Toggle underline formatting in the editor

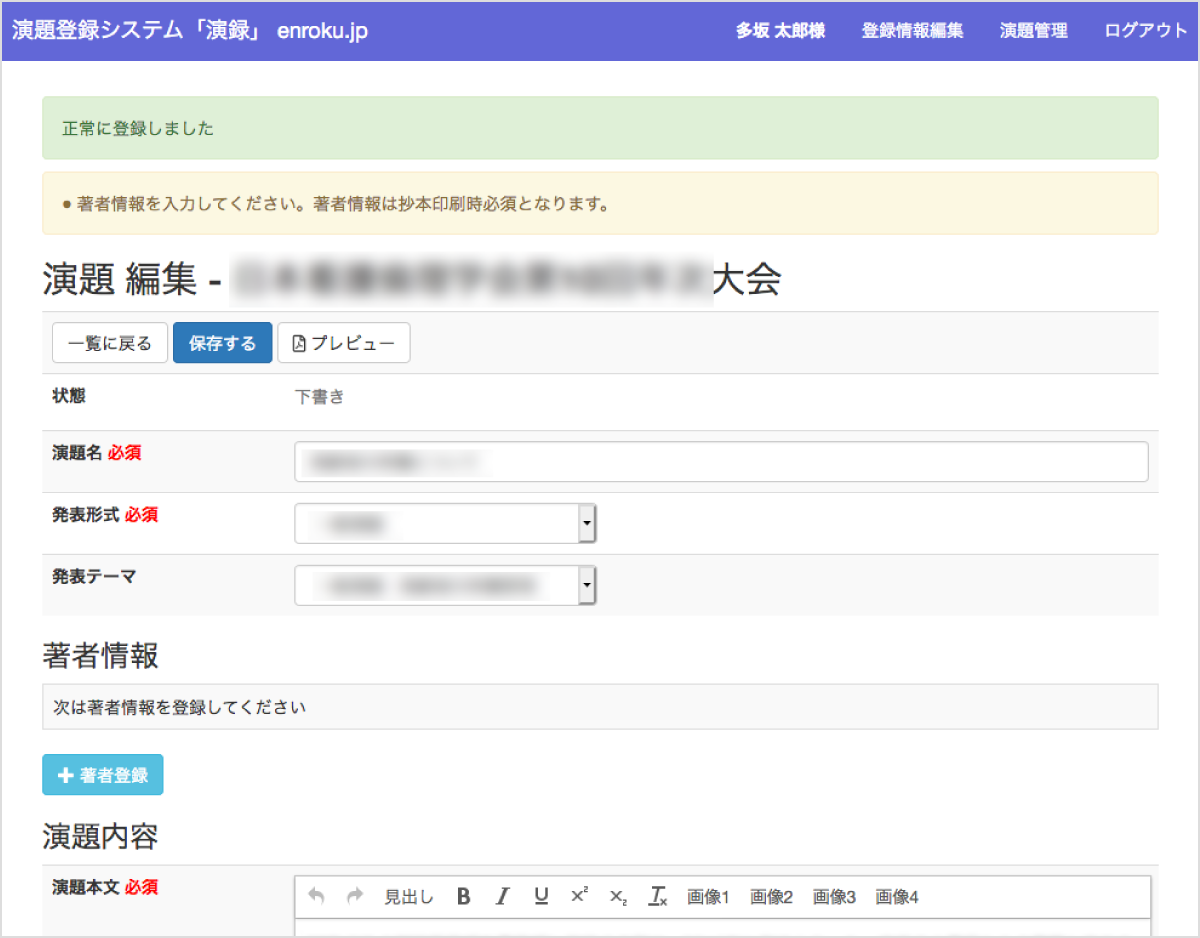tap(541, 897)
